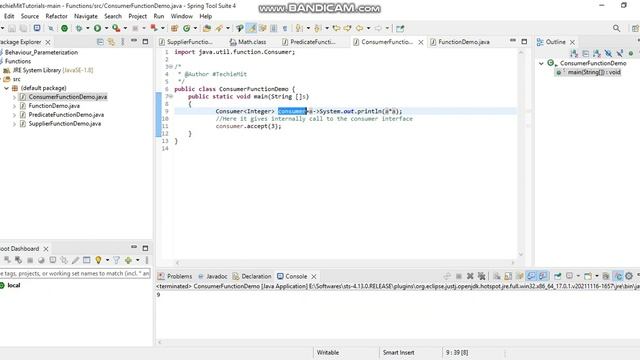
Task: Click Remove All Terminated Launches double X icon
Action: [x=482, y=276]
